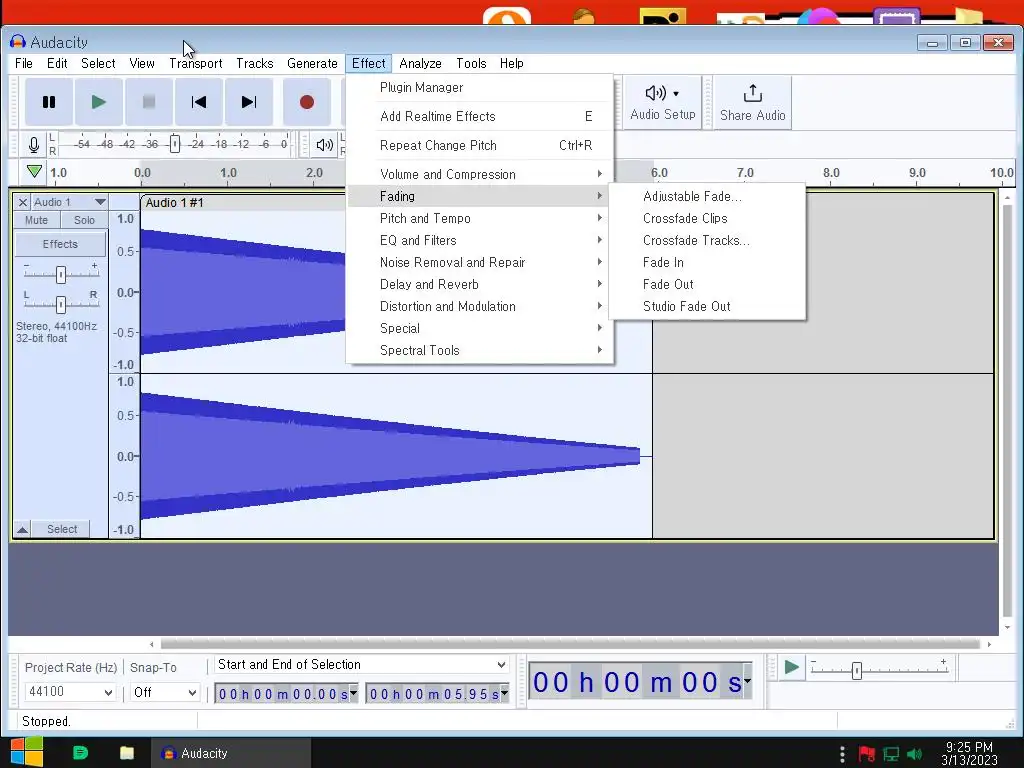Expand Noise Removal and Repair submenu
The image size is (1024, 768).
(x=480, y=263)
